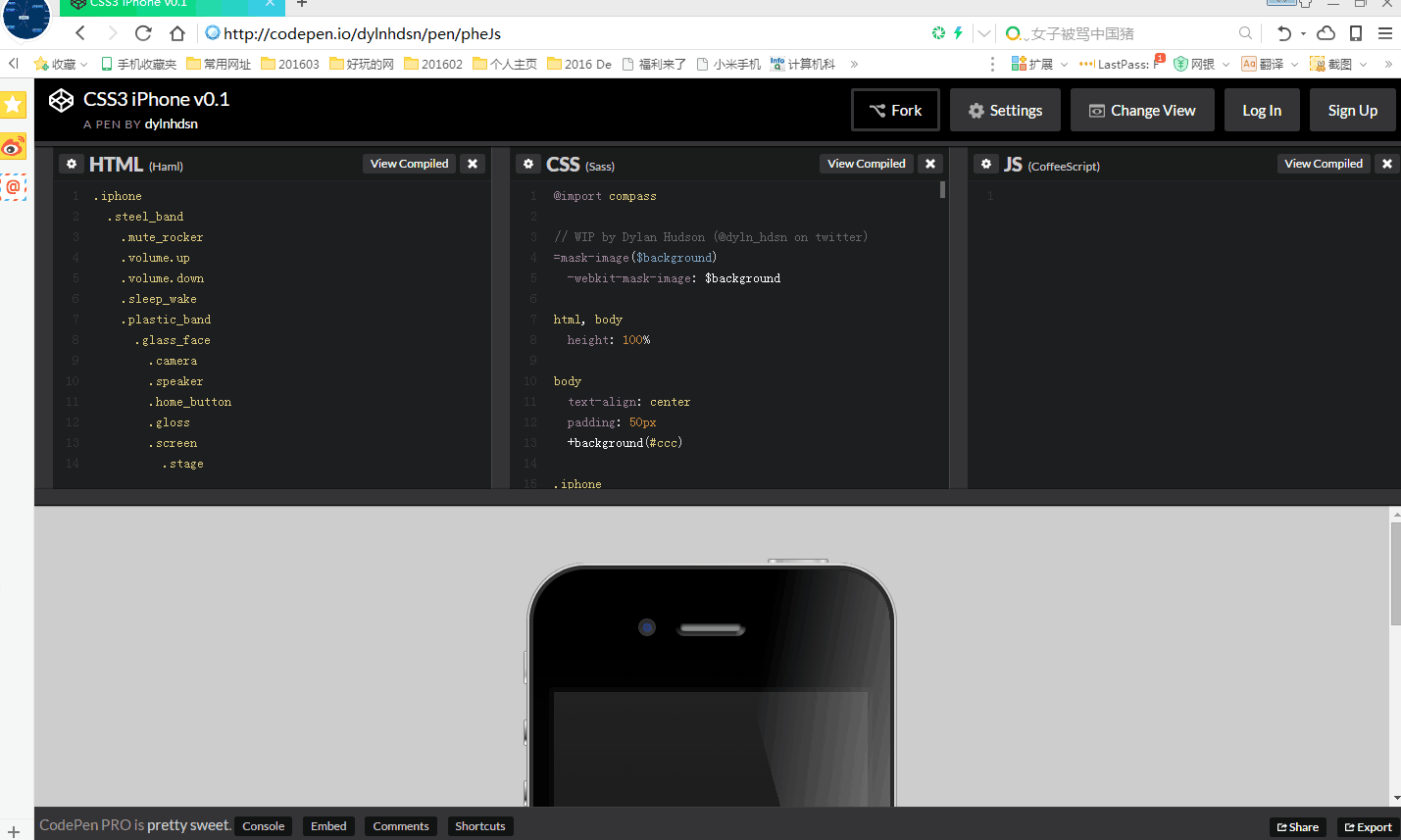Expand the 收藏 favorites dropdown
Screen dimensions: 1401x840
coord(84,65)
